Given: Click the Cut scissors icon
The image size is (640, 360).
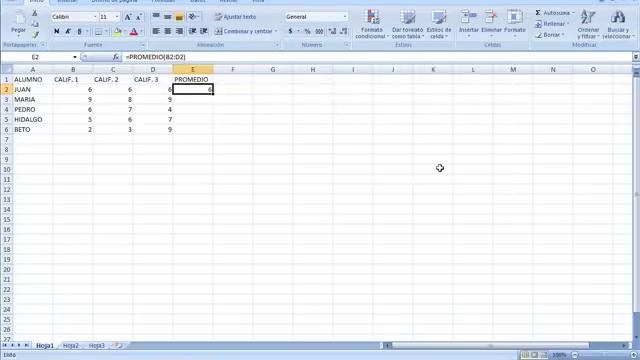Looking at the screenshot, I should pyautogui.click(x=35, y=14).
